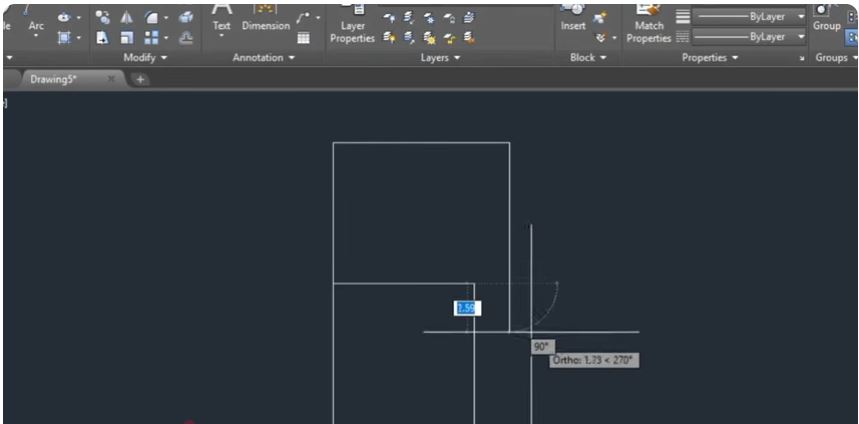The height and width of the screenshot is (424, 859).
Task: Click the 90° angle input box
Action: tap(543, 347)
